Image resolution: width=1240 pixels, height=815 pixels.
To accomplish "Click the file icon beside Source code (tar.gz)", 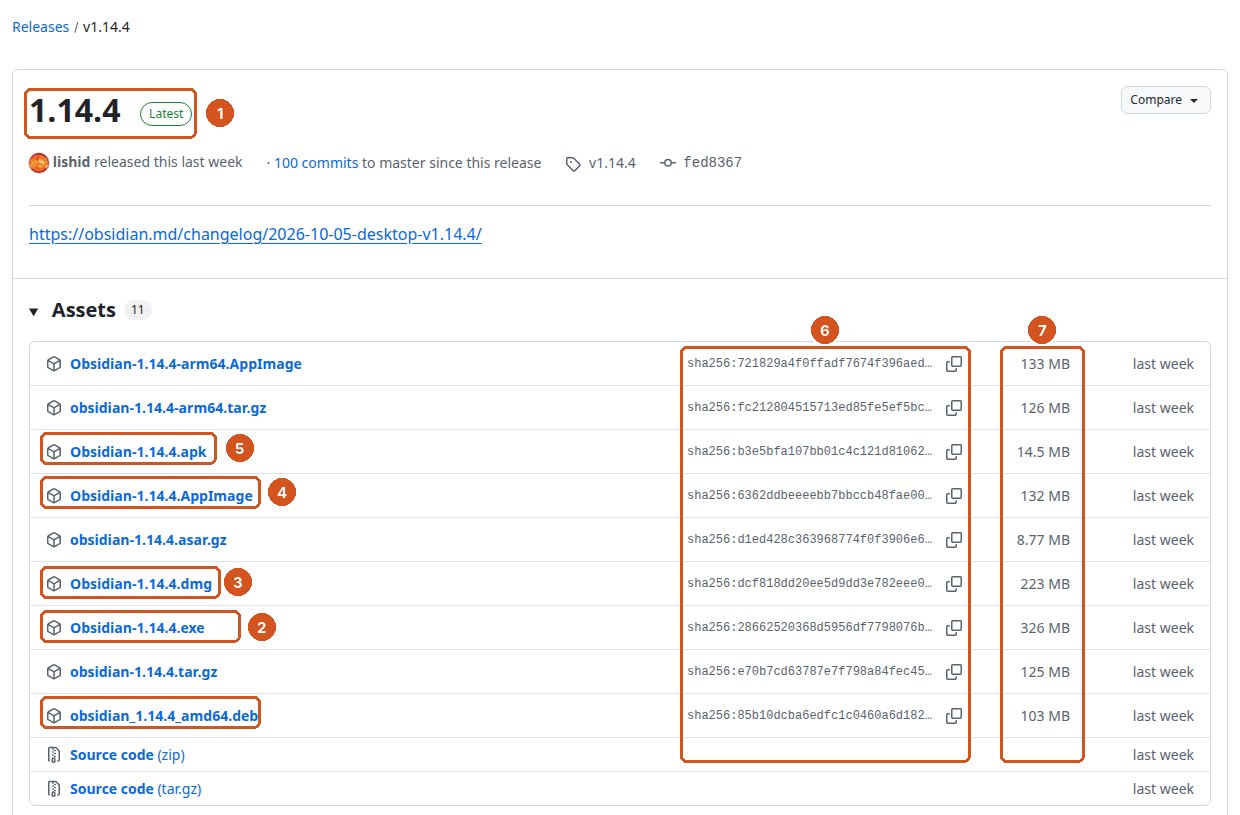I will [x=54, y=789].
